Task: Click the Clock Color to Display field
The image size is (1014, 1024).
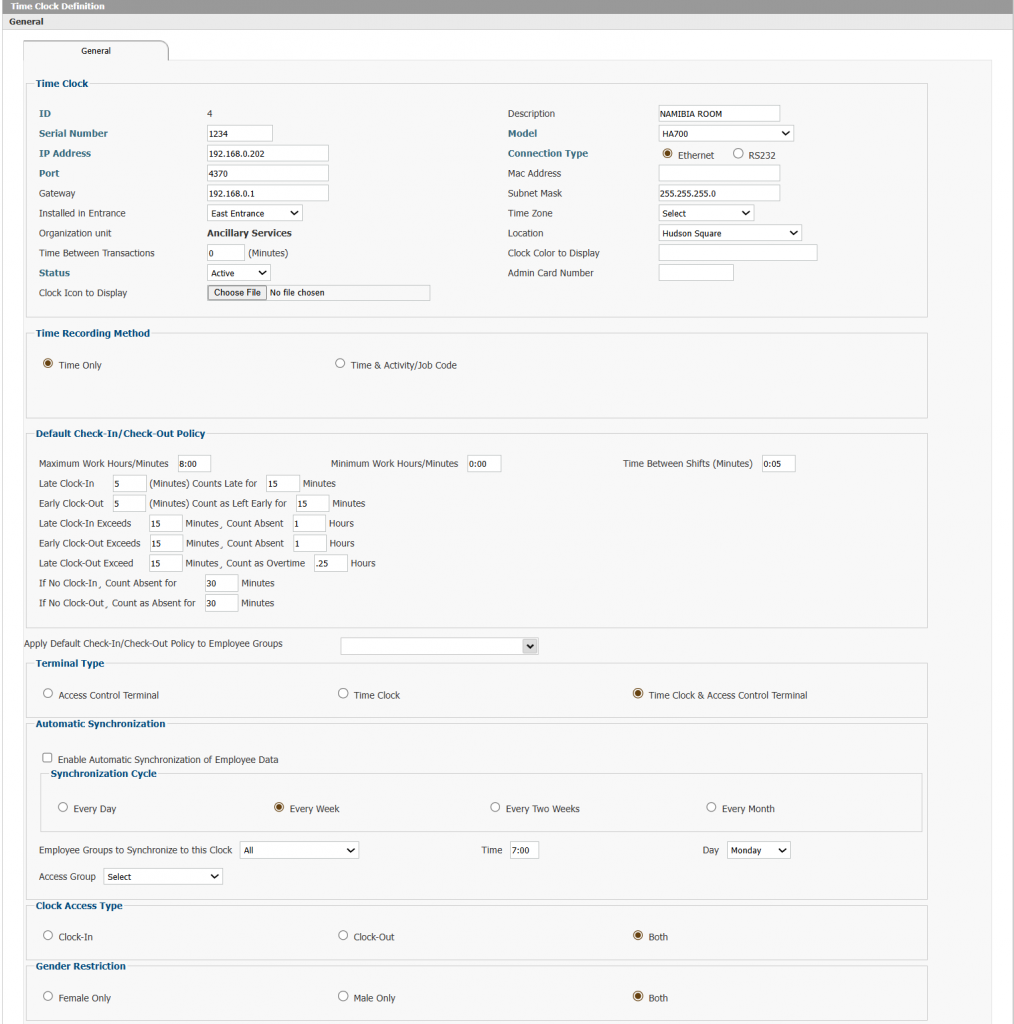Action: [738, 253]
